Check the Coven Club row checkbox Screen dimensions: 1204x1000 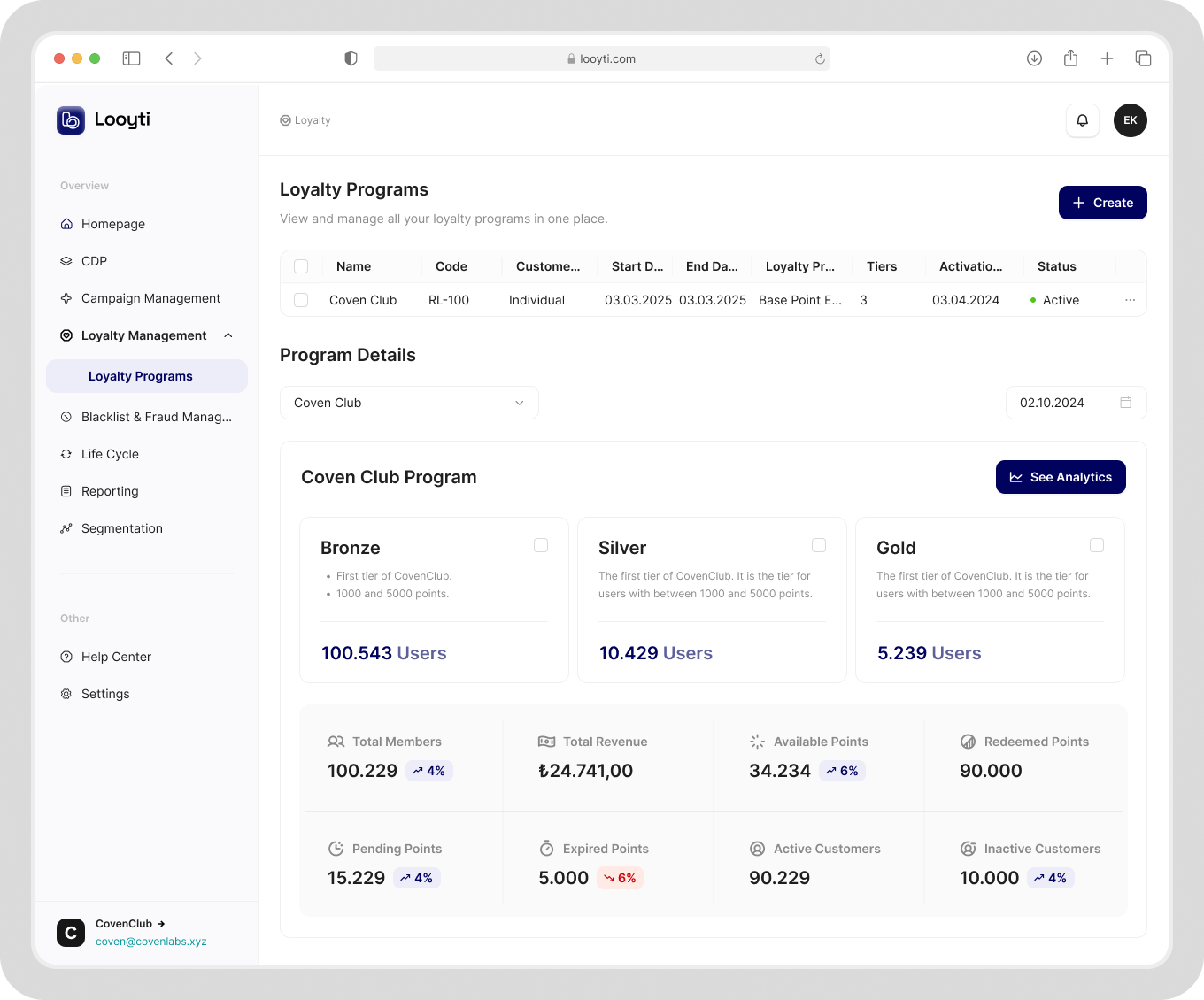point(301,300)
